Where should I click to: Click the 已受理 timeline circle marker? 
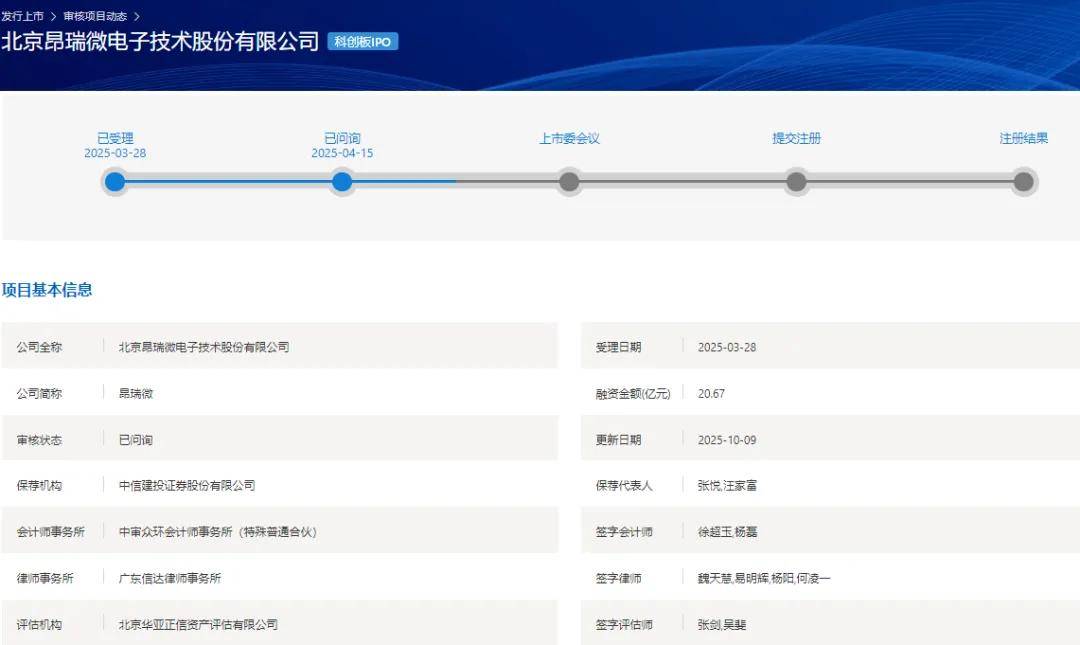115,182
